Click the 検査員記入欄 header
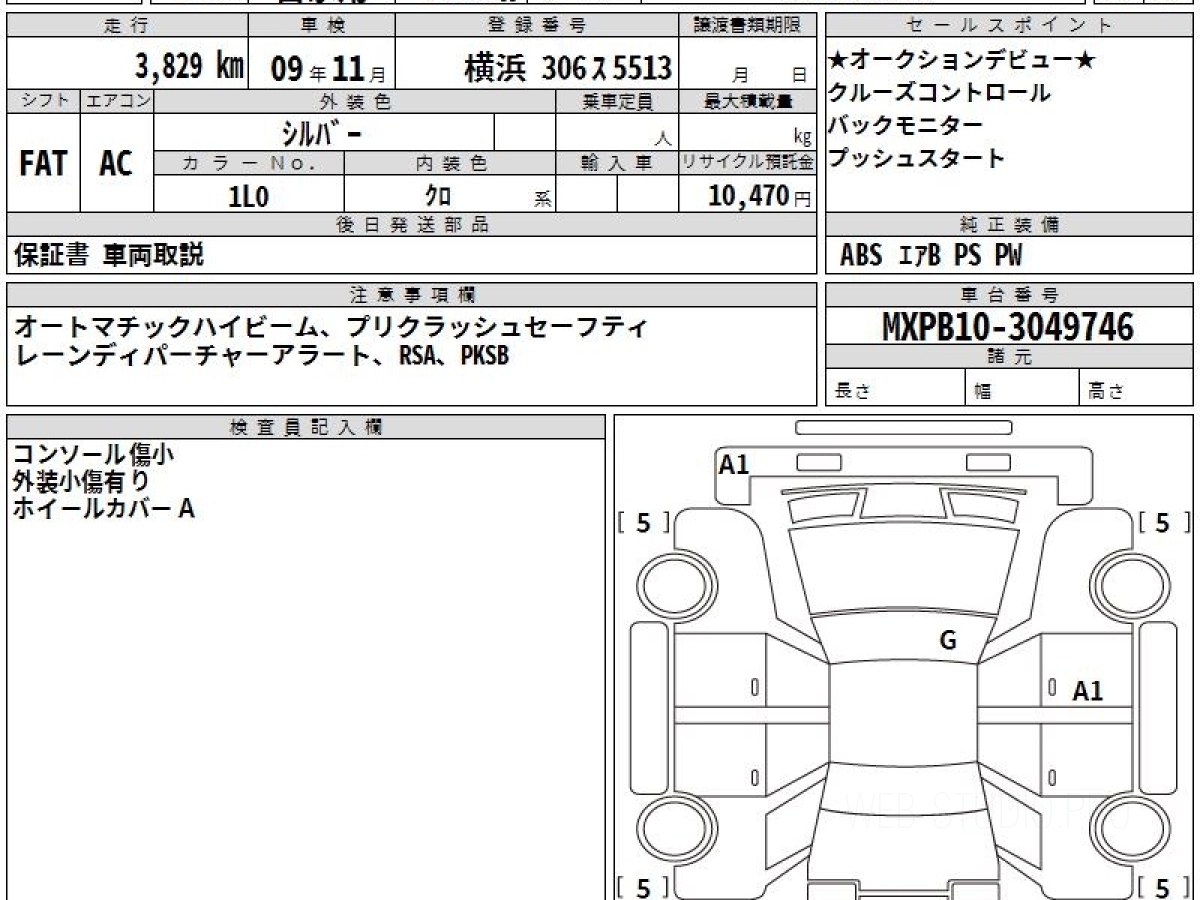This screenshot has width=1200, height=900. click(x=306, y=427)
